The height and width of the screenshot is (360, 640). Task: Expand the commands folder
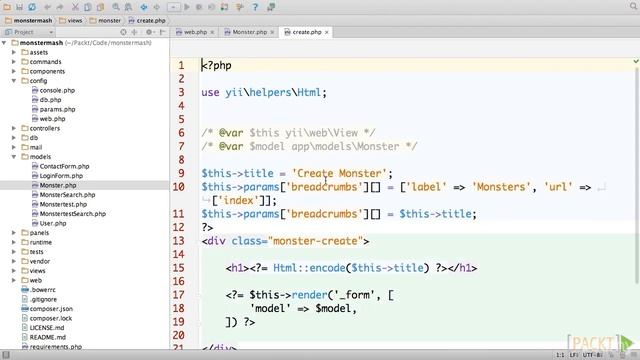click(14, 62)
